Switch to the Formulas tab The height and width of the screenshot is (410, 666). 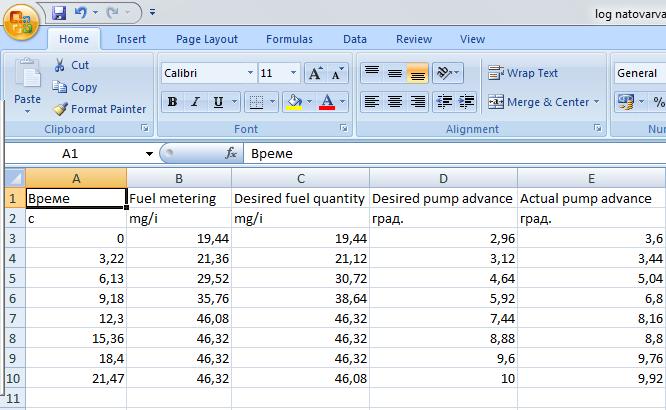coord(289,39)
